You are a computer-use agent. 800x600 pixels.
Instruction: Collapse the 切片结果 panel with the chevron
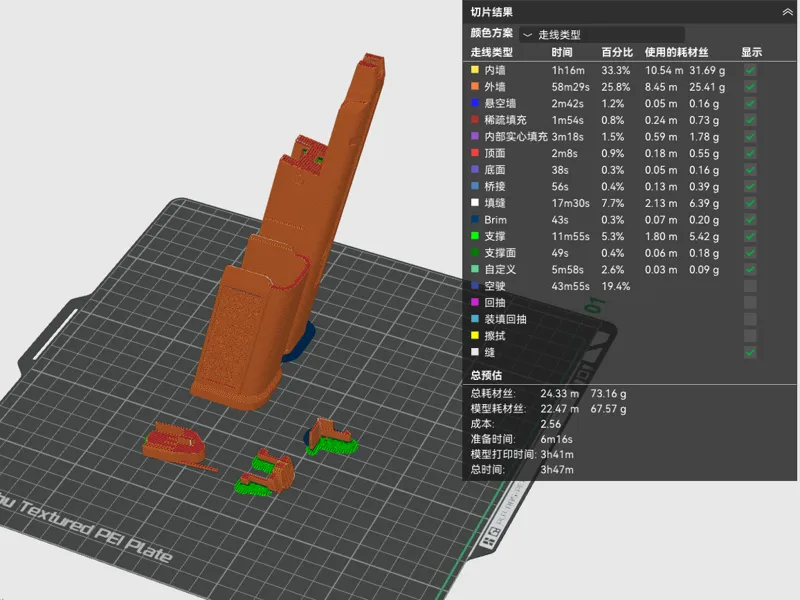(788, 12)
